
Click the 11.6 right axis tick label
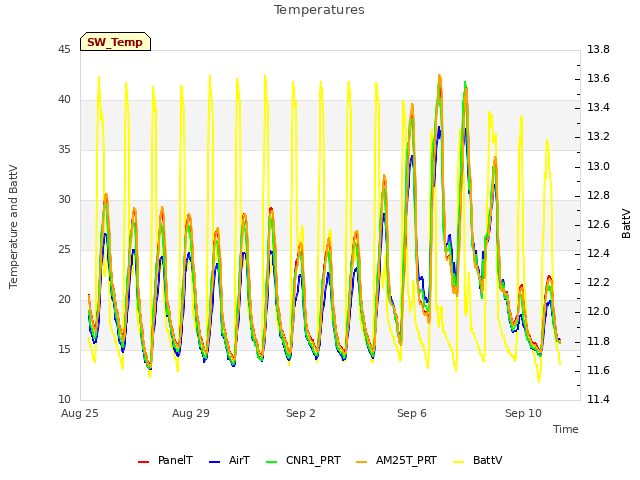pos(598,371)
